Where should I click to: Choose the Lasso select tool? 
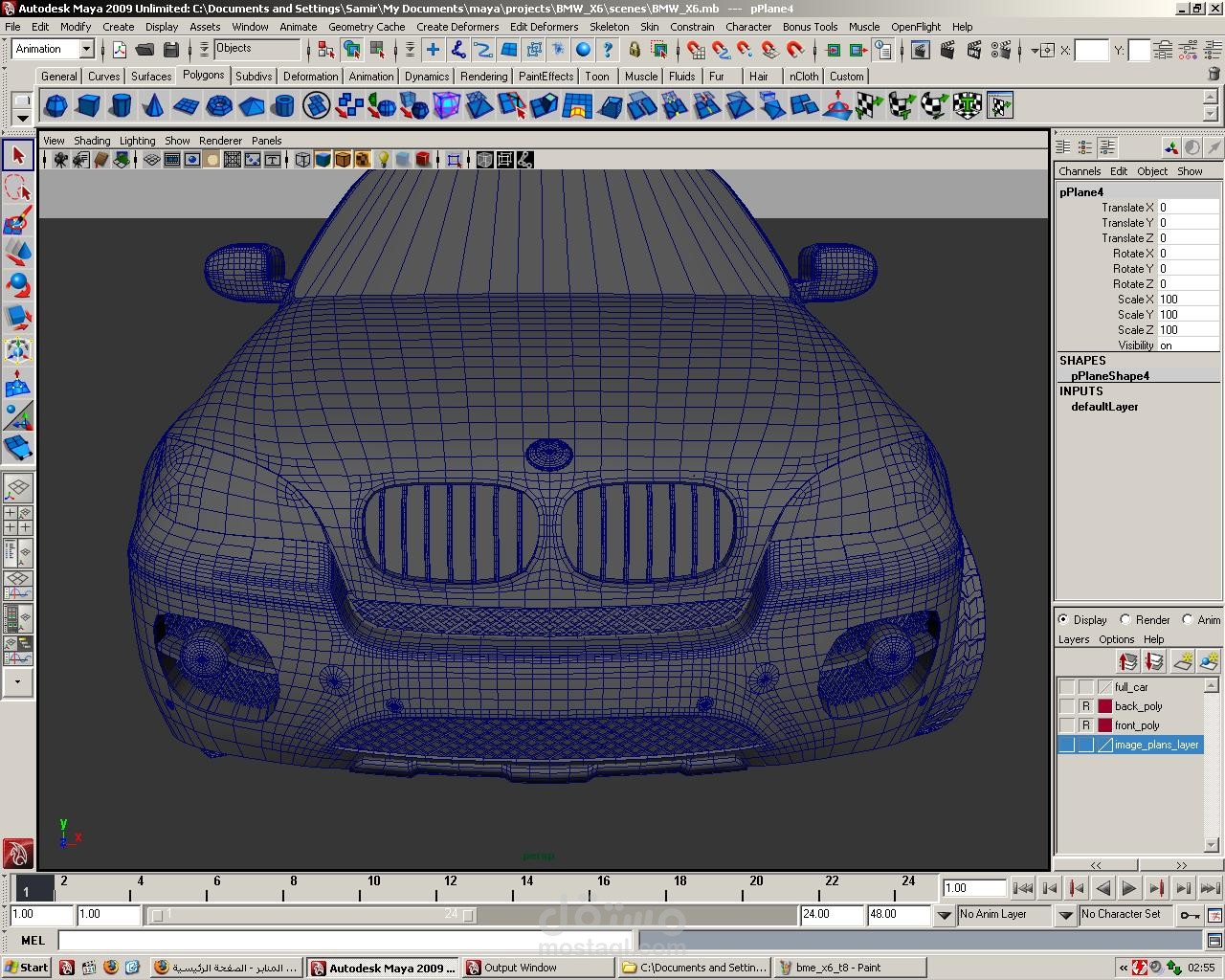(18, 188)
